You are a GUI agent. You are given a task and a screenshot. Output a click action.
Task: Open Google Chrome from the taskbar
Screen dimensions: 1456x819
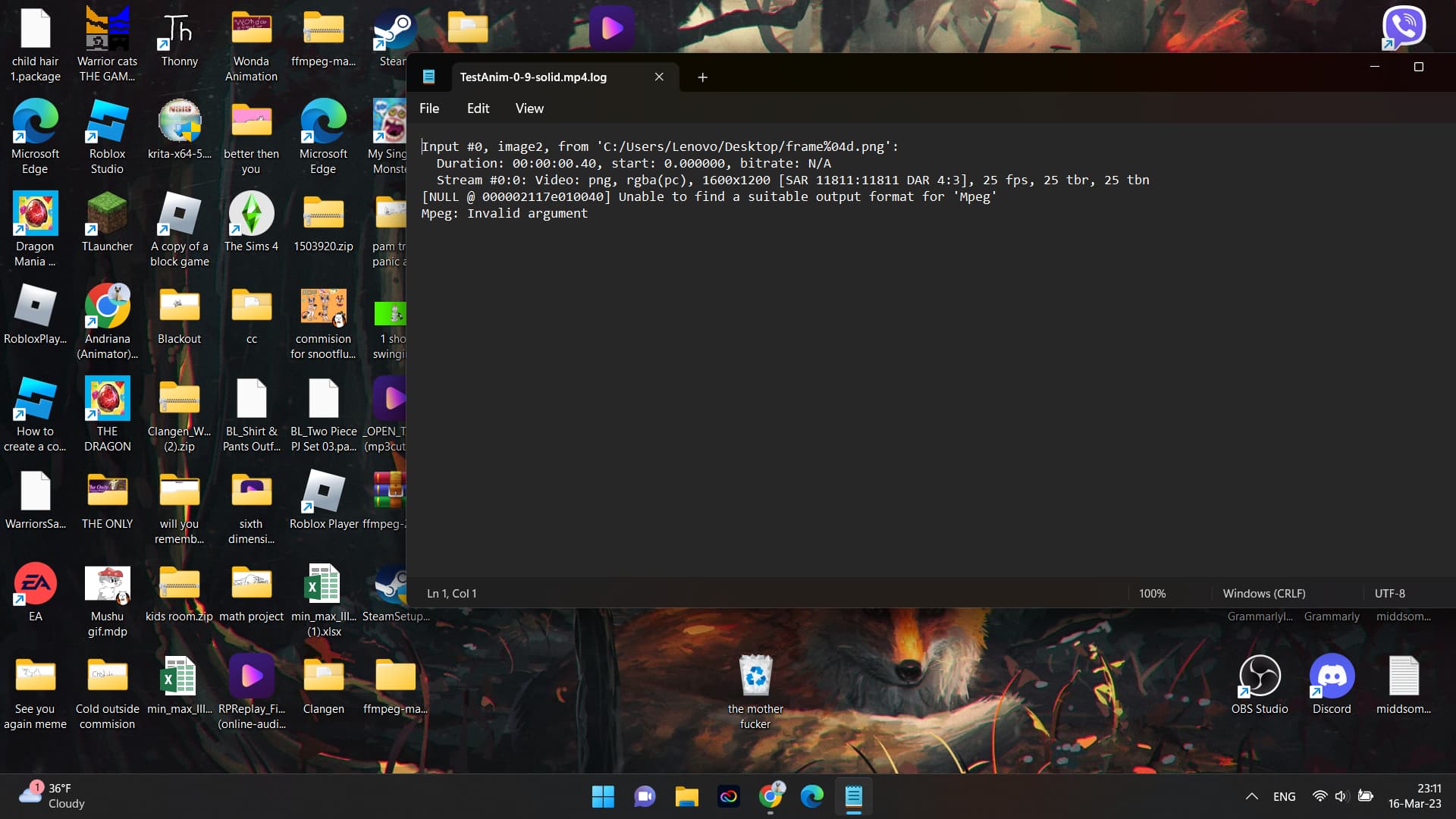coord(770,796)
